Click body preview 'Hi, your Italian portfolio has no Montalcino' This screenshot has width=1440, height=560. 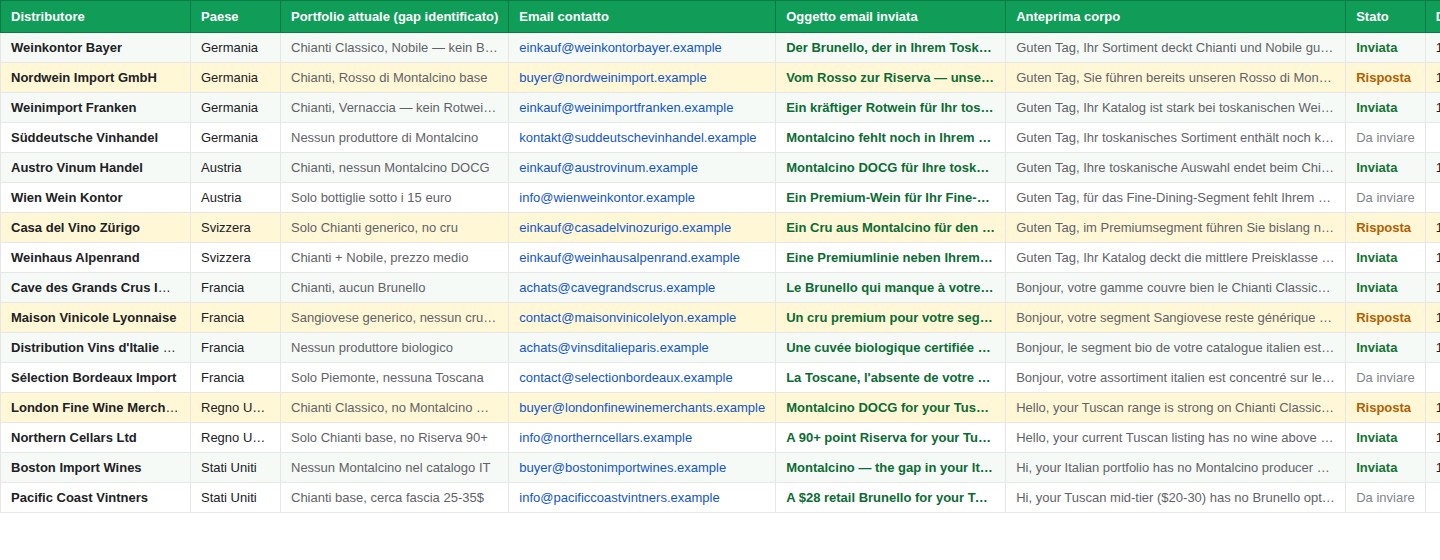[1175, 468]
